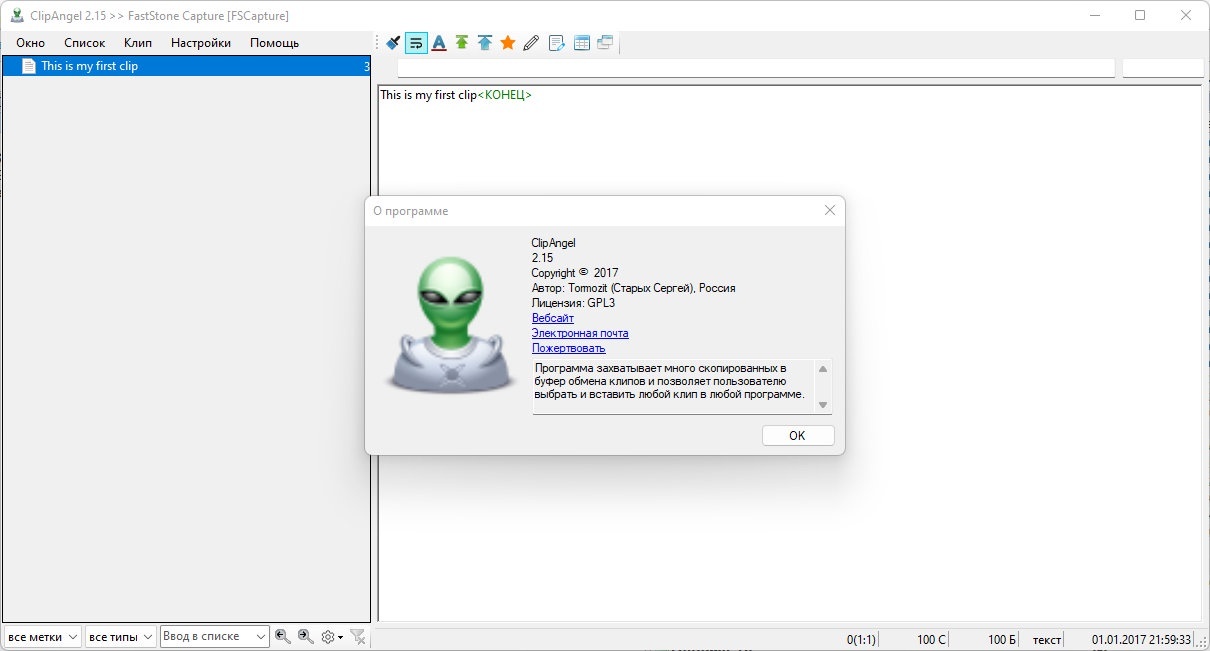Click the author line "Автор: Tormozit"
The height and width of the screenshot is (651, 1210).
tap(634, 288)
